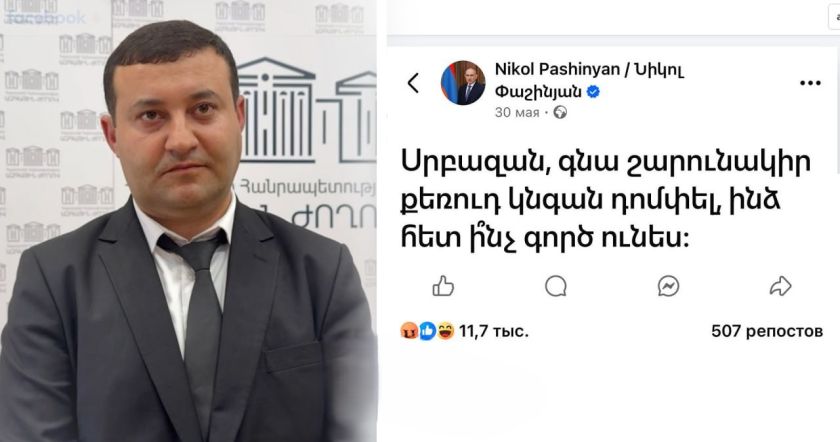The image size is (840, 442).
Task: View the 11,7 тыс. reactions count
Action: tap(493, 331)
